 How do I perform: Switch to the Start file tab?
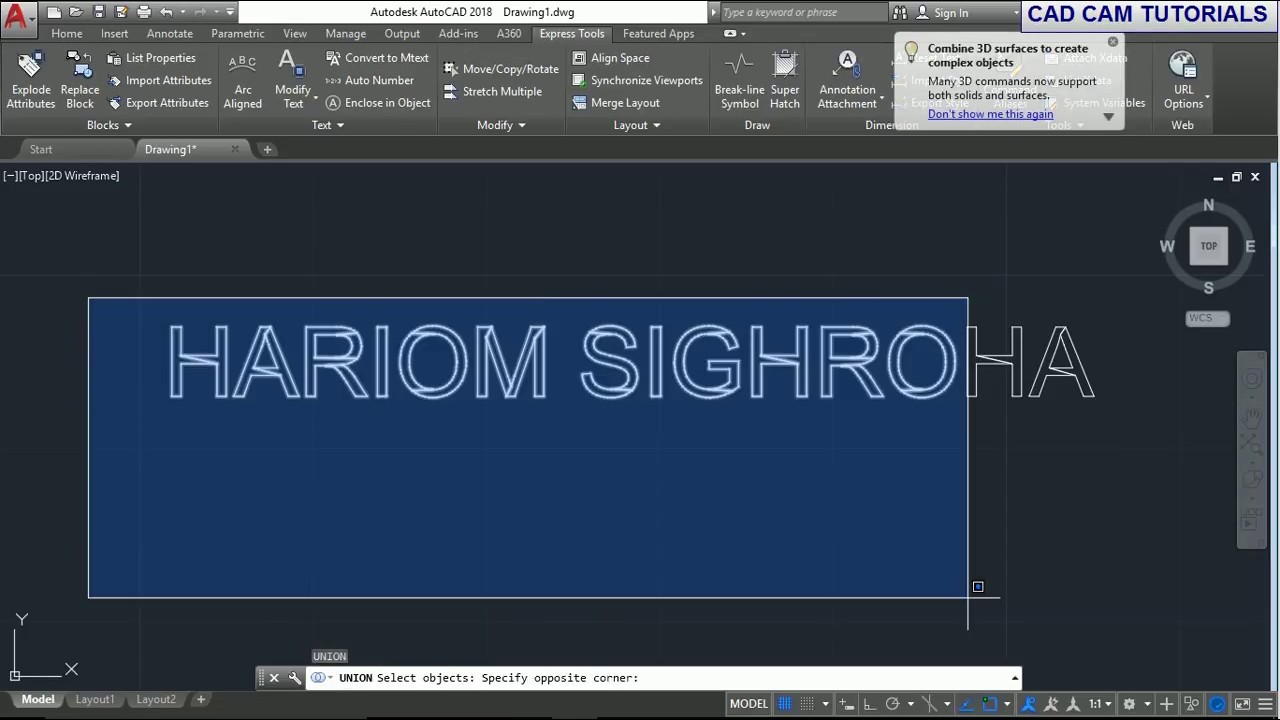click(41, 149)
